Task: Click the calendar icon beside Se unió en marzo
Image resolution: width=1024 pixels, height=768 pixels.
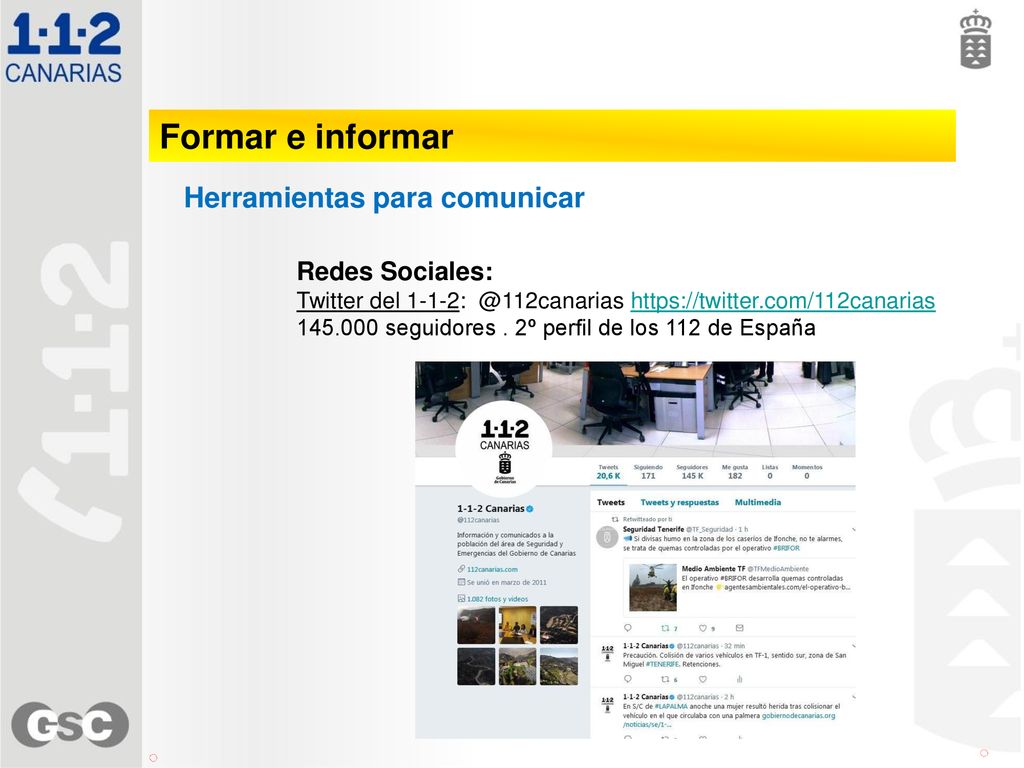Action: click(461, 582)
